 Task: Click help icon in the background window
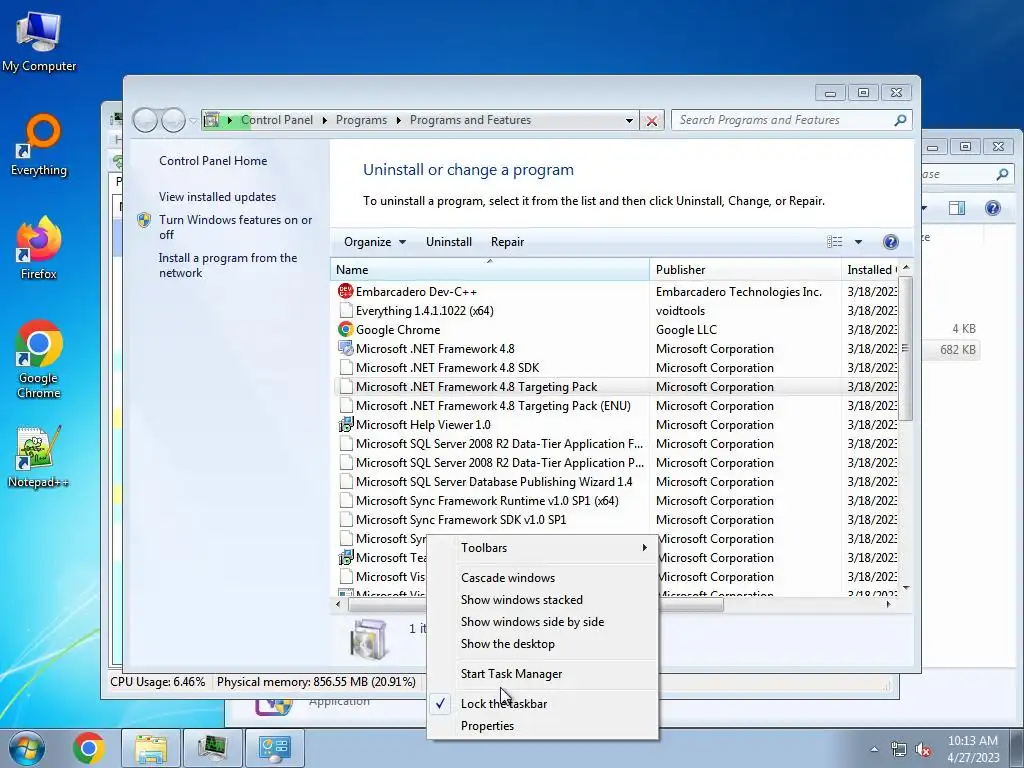(993, 208)
